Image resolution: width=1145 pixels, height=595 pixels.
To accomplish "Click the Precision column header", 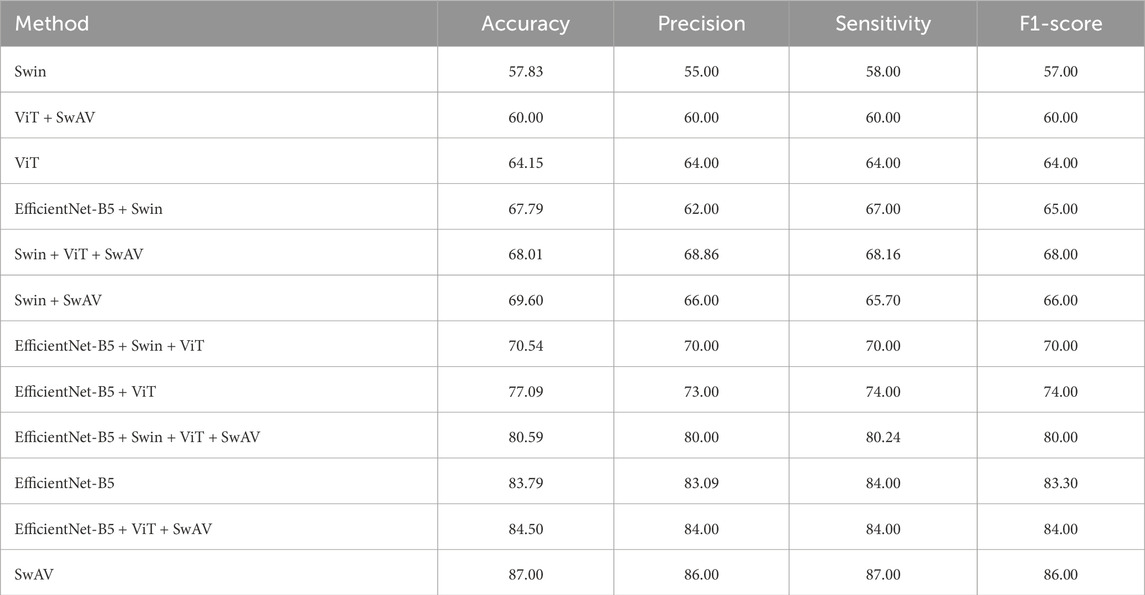I will (701, 23).
